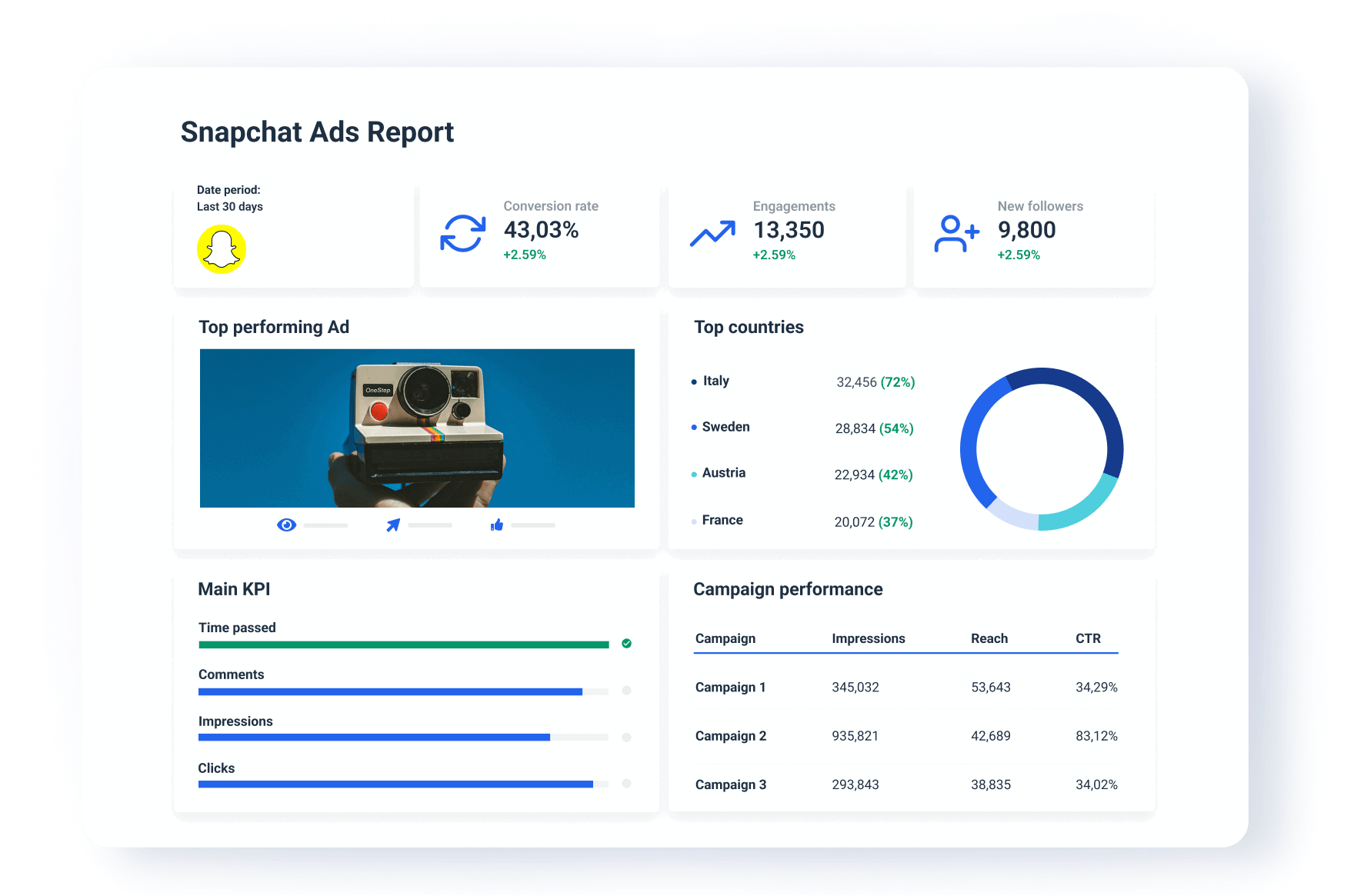Click the green checkmark next to Time passed

coord(626,644)
